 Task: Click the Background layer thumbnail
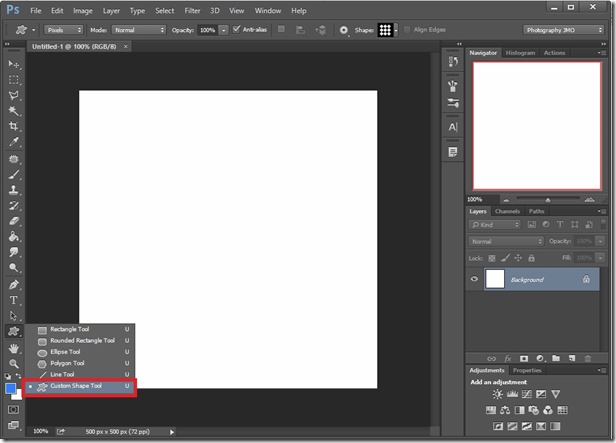tap(495, 279)
